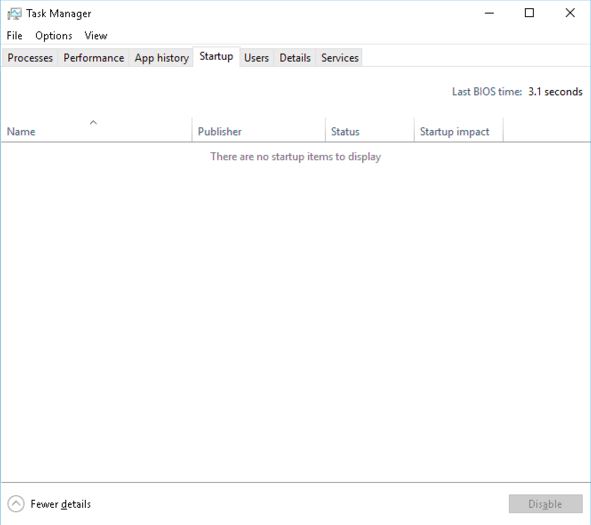
Task: Switch to the Processes tab
Action: click(30, 58)
